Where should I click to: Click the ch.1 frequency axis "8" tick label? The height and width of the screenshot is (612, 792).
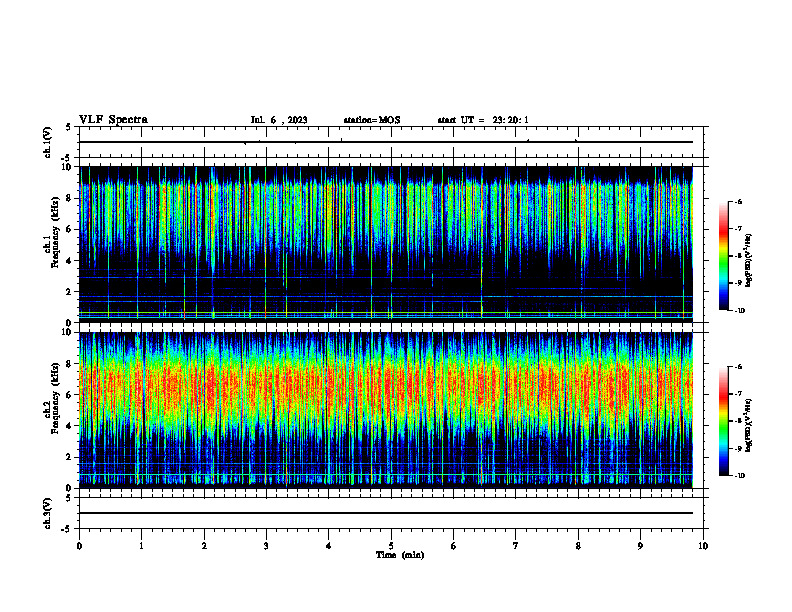[x=71, y=198]
